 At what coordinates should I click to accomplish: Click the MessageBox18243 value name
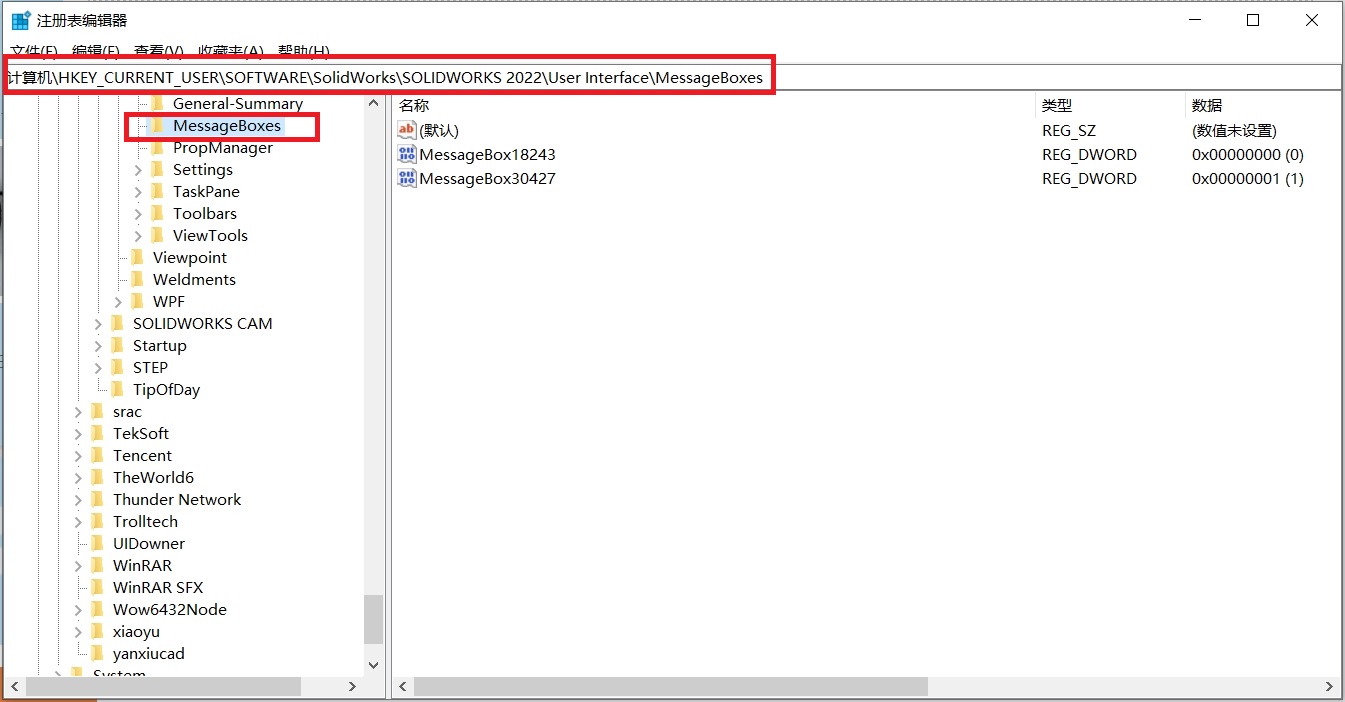point(487,154)
